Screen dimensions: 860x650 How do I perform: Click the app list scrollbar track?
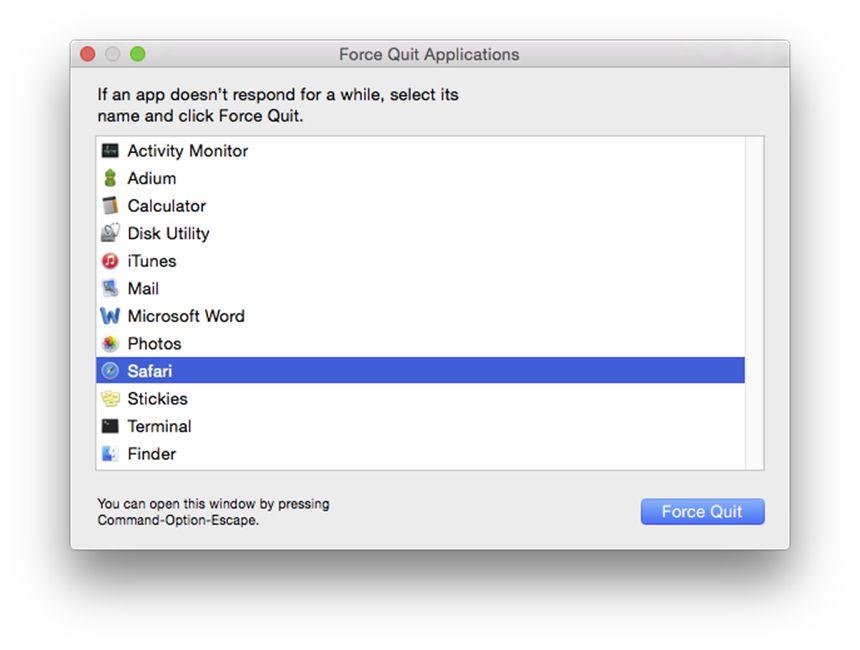point(754,303)
